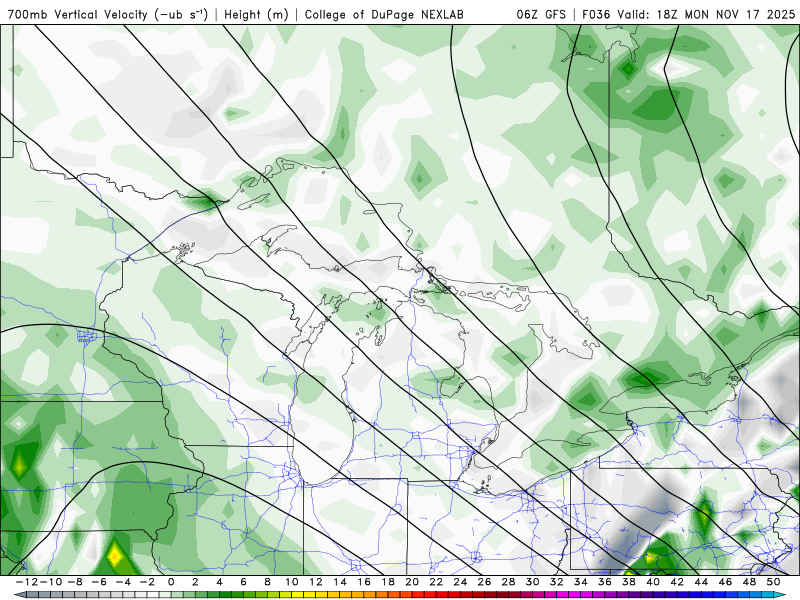The height and width of the screenshot is (600, 800).
Task: Click the '-6' color scale label
Action: coord(98,582)
